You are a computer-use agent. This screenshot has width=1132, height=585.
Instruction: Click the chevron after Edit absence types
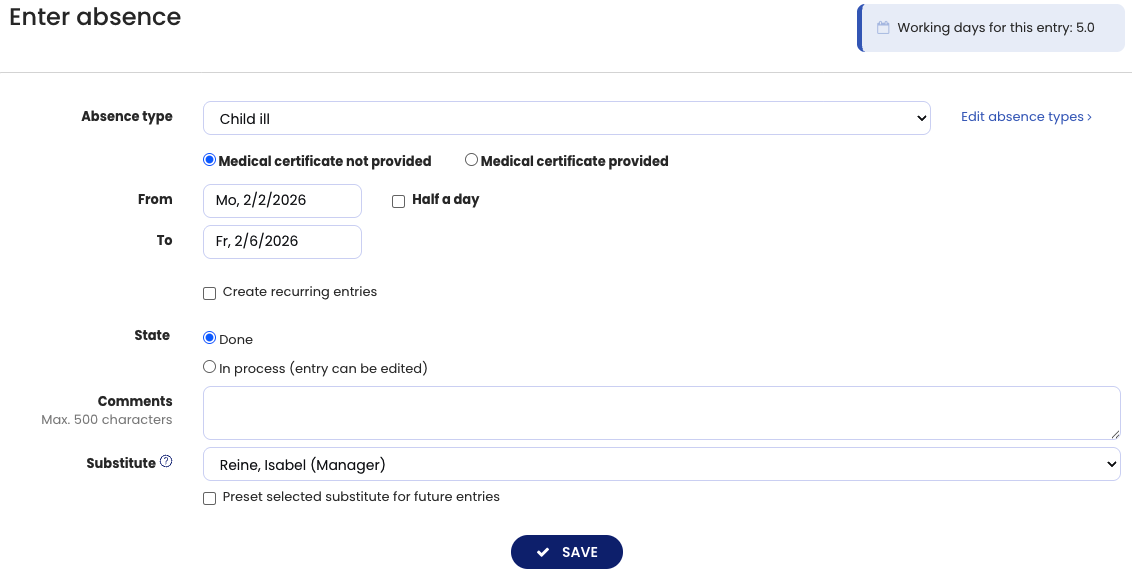(x=1089, y=117)
